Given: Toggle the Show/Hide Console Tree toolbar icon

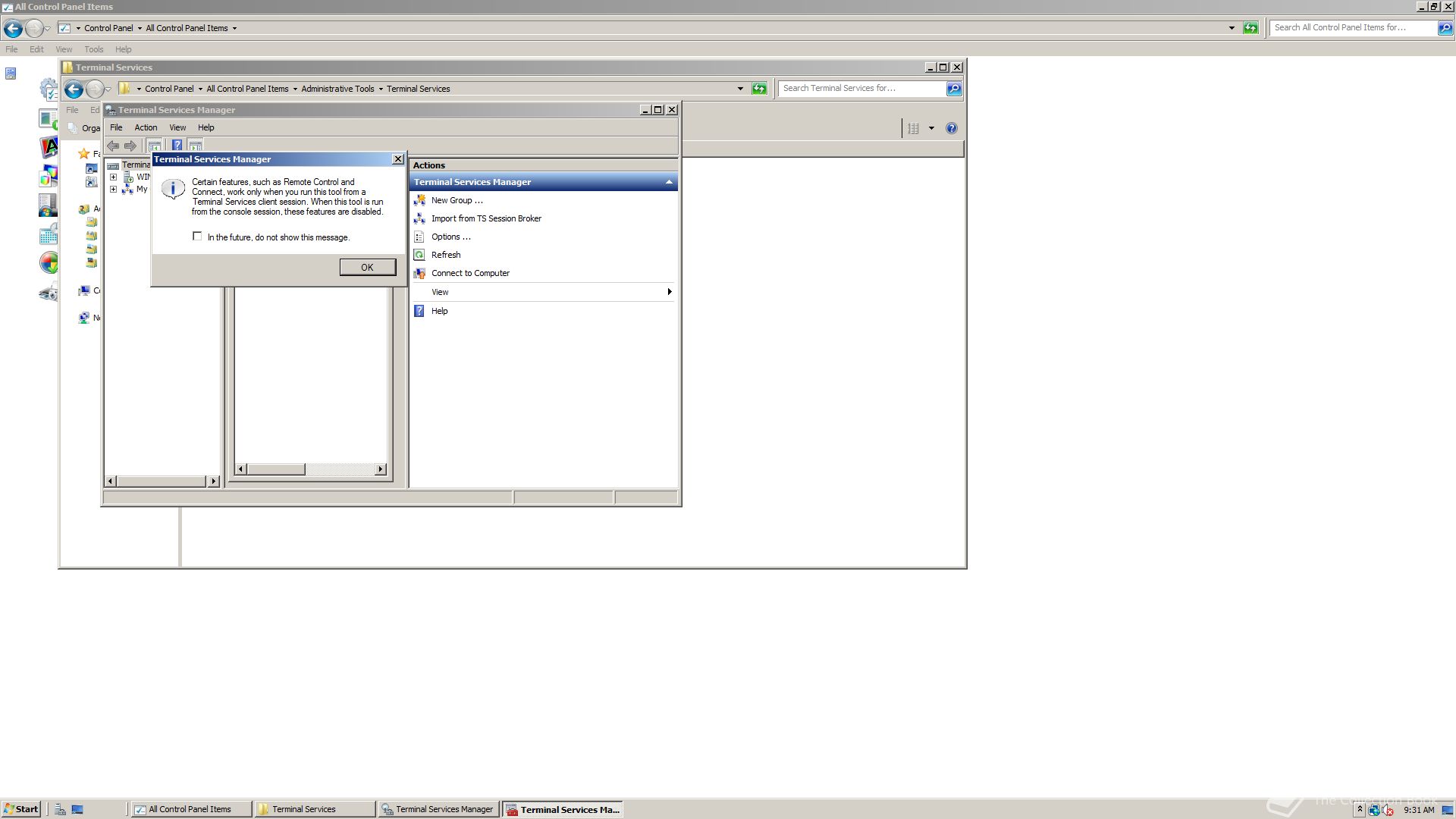Looking at the screenshot, I should (154, 146).
